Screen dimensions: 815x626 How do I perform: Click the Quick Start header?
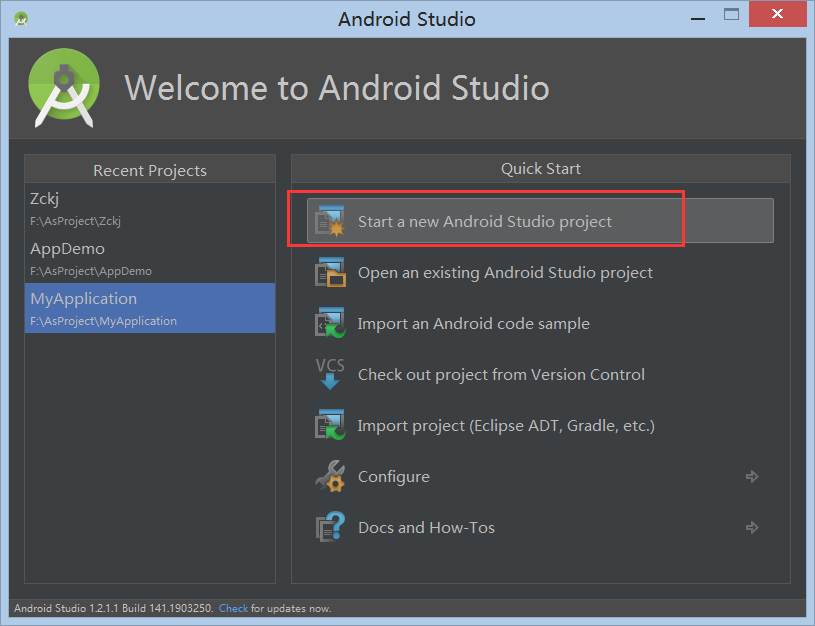coord(541,168)
